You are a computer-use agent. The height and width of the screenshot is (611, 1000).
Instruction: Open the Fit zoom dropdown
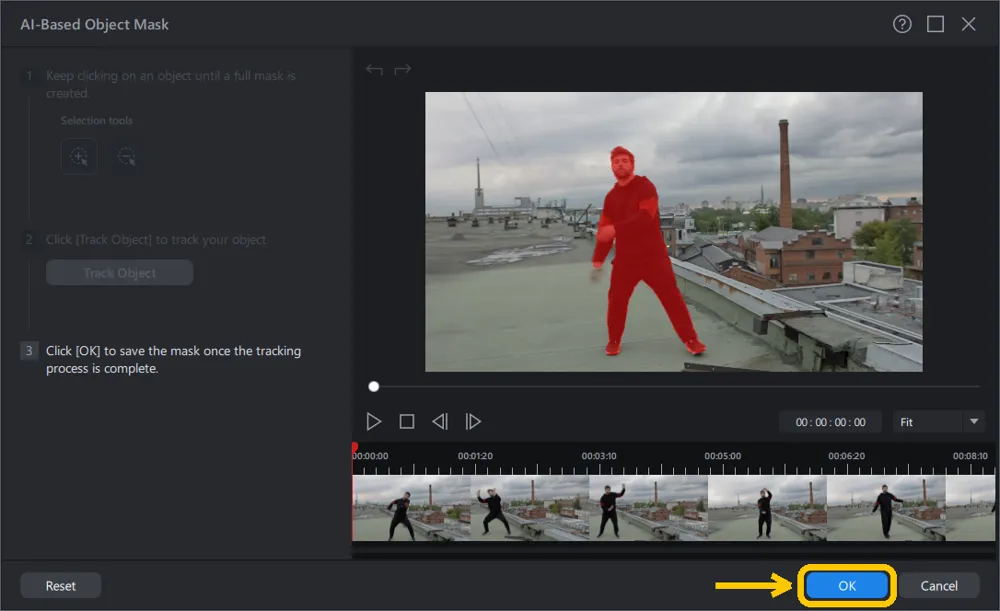coord(939,422)
